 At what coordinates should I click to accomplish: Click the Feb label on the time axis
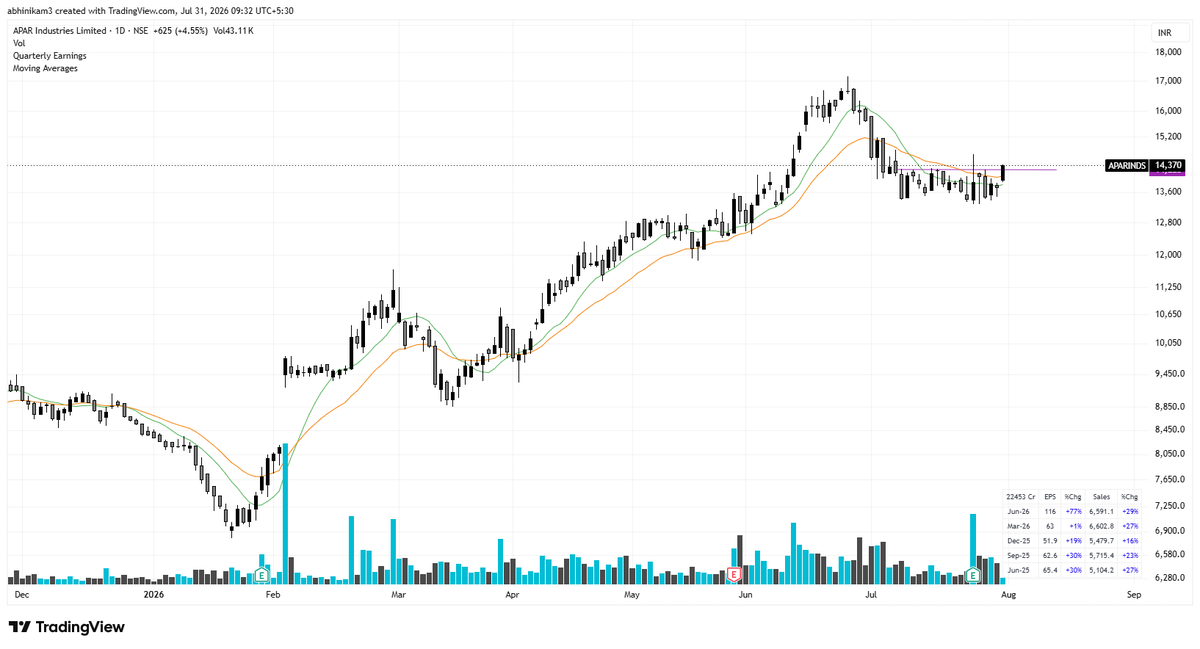click(x=273, y=595)
